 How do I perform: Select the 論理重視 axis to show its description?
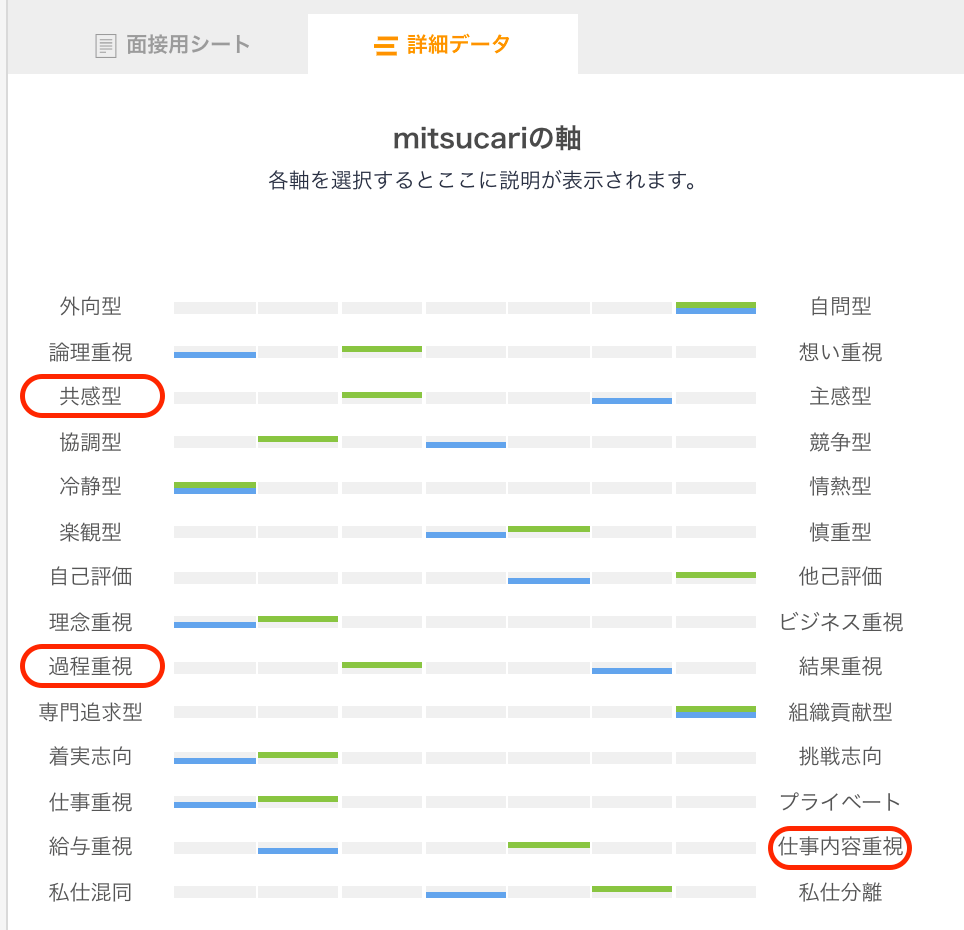92,351
